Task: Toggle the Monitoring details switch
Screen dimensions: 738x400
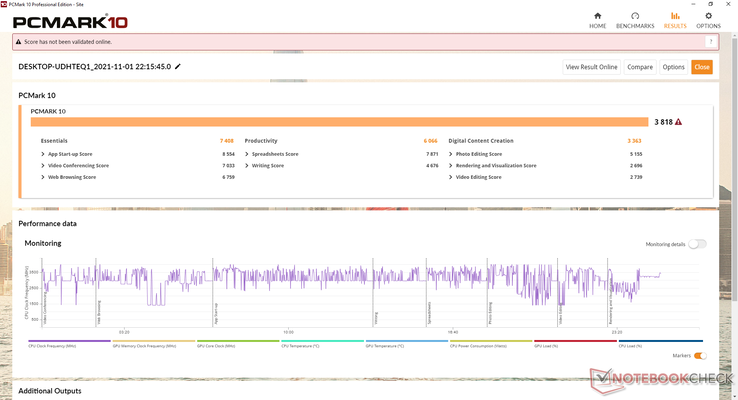Action: (696, 244)
